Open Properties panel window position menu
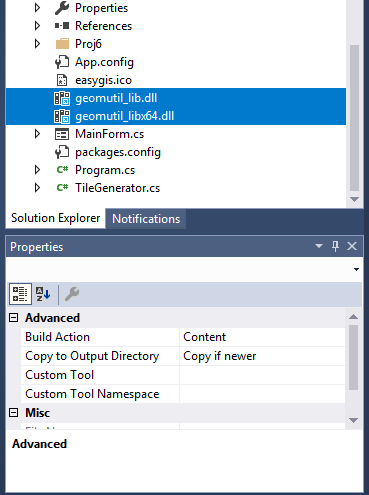Image resolution: width=369 pixels, height=495 pixels. click(x=319, y=246)
